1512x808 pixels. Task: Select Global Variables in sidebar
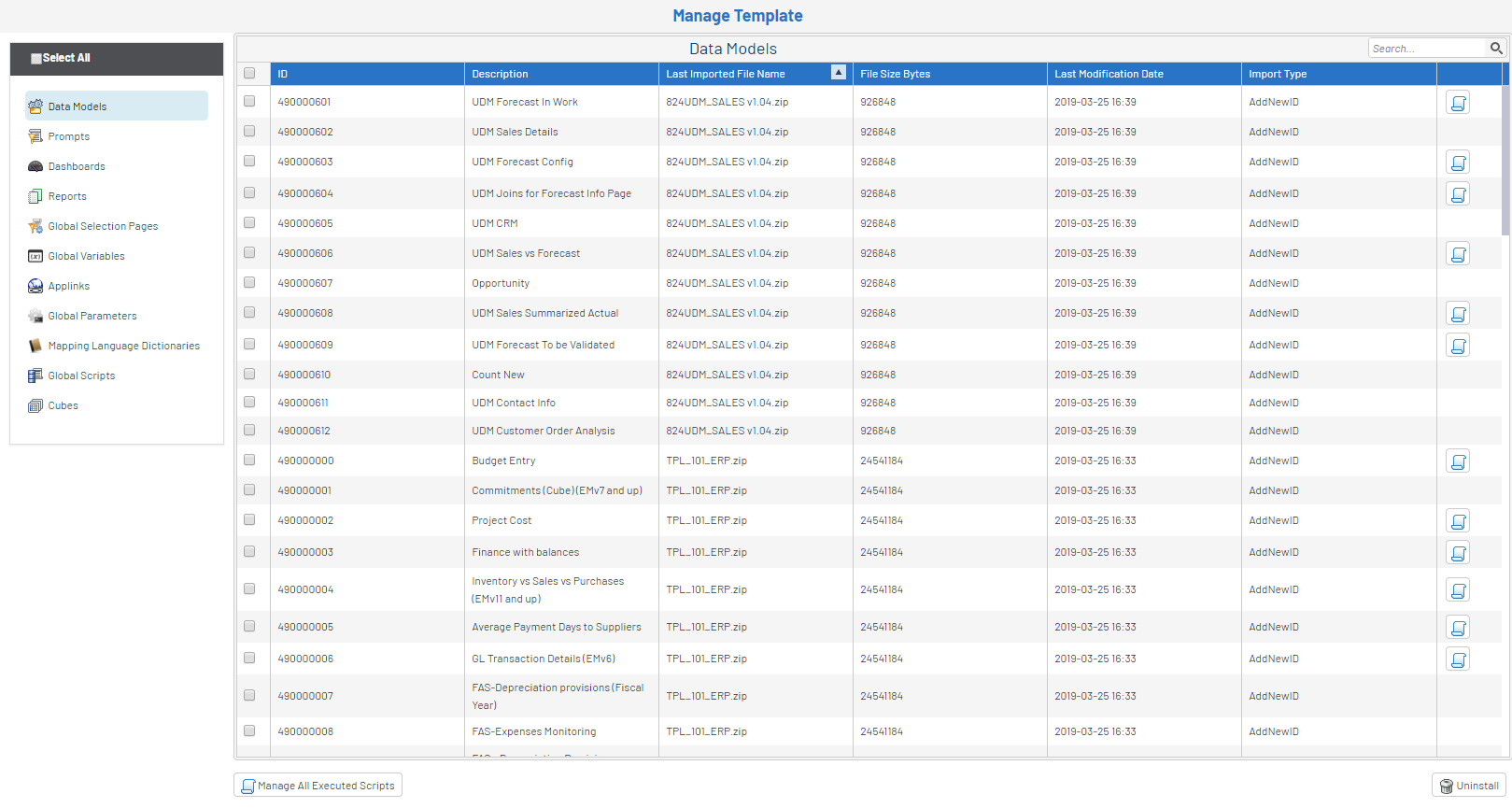(86, 256)
